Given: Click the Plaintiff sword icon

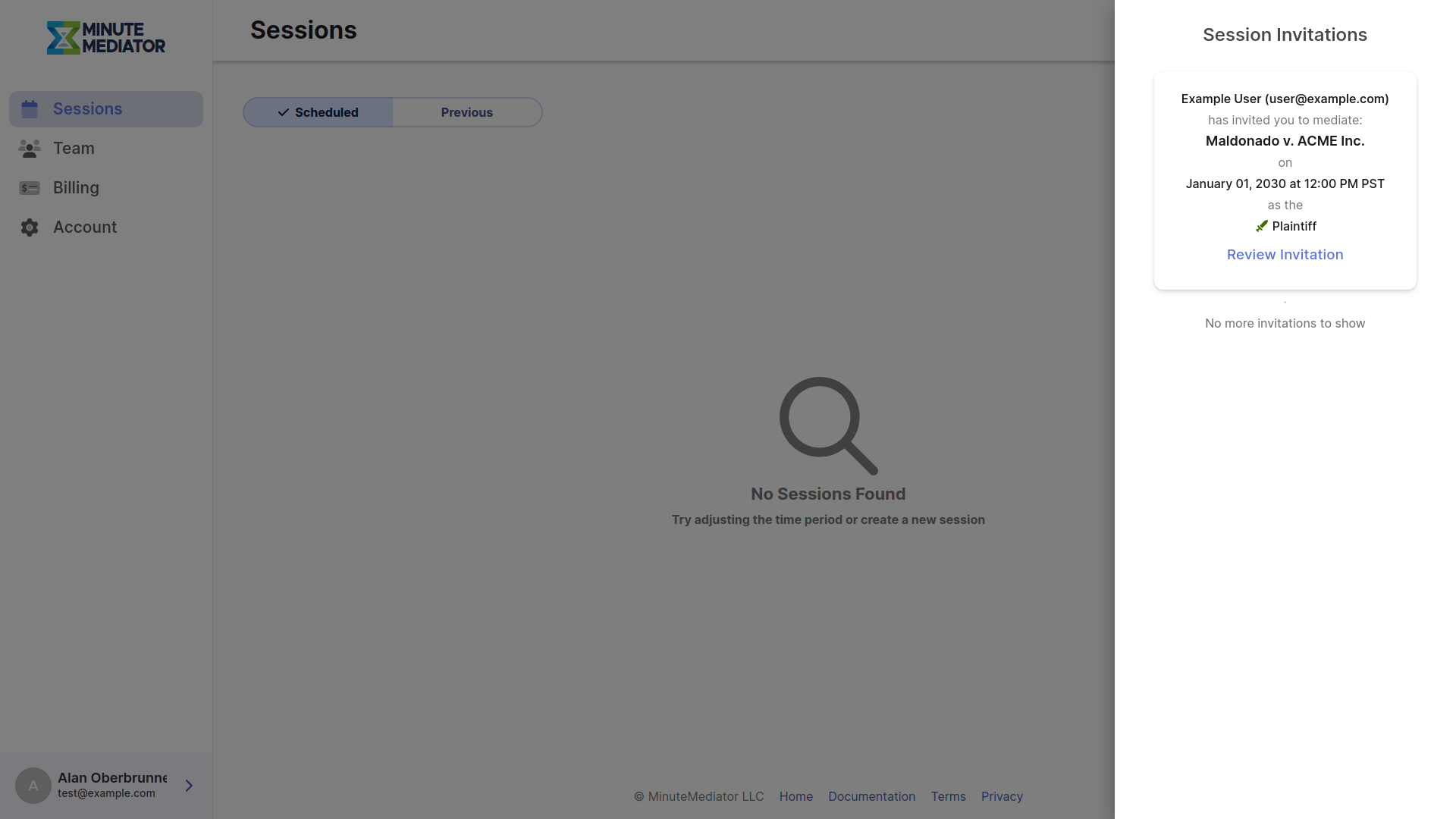Looking at the screenshot, I should pos(1262,226).
